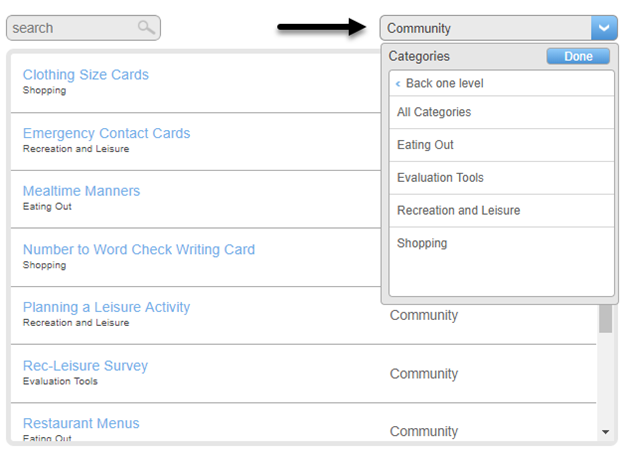The width and height of the screenshot is (624, 453).
Task: Open Number to Word Check Writing Card
Action: coord(138,249)
